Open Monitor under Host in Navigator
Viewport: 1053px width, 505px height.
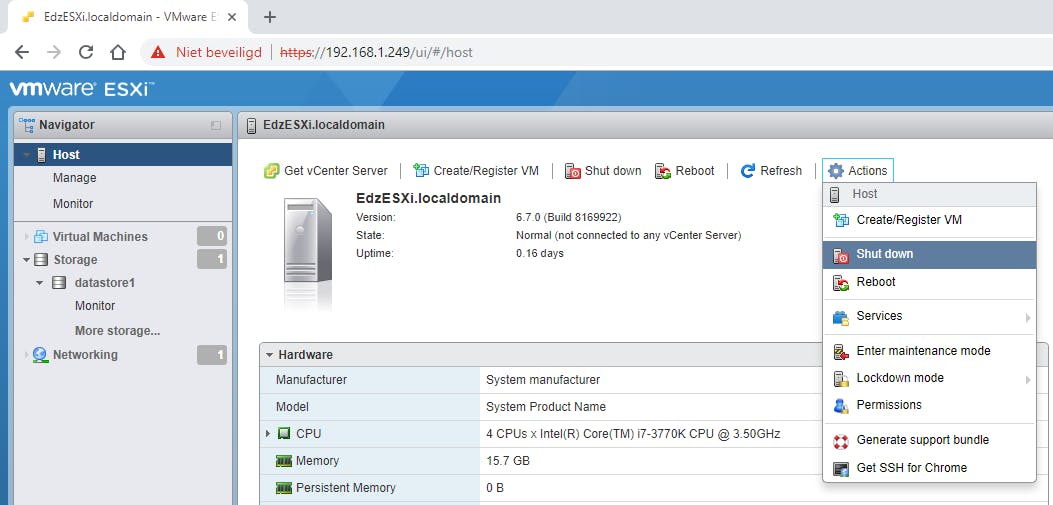pos(73,203)
